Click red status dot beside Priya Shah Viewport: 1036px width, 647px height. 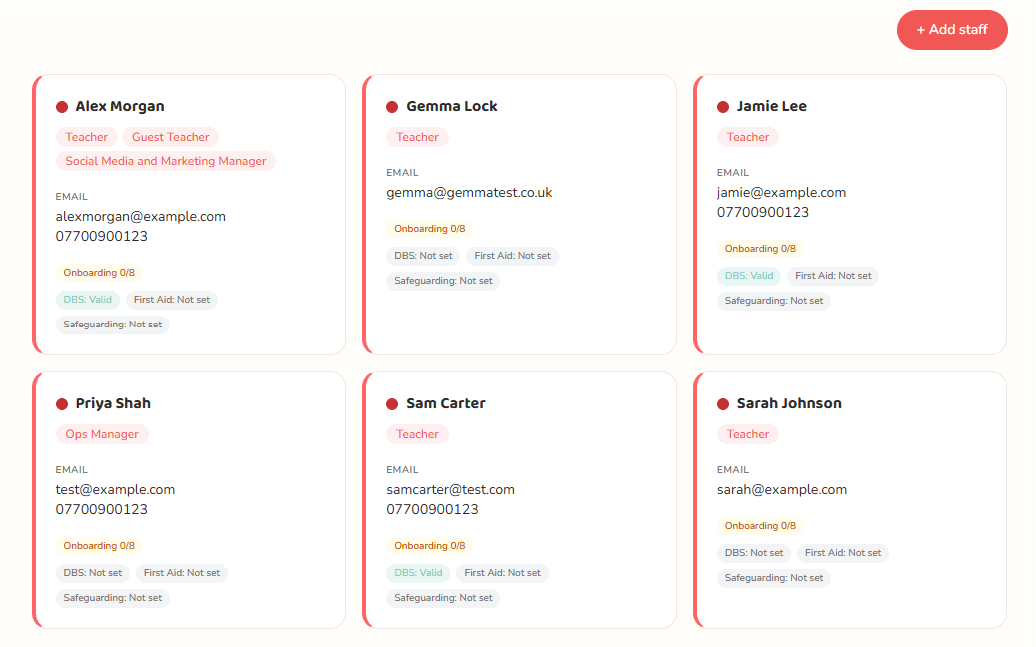click(x=62, y=404)
